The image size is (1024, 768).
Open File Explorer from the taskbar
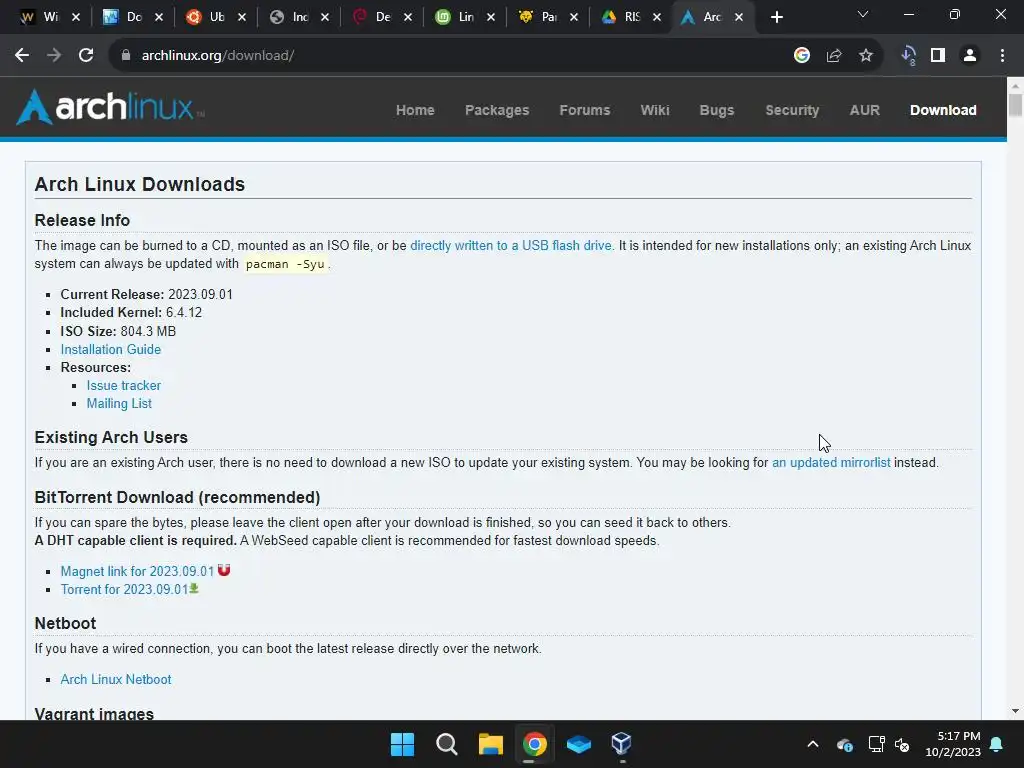[x=490, y=744]
